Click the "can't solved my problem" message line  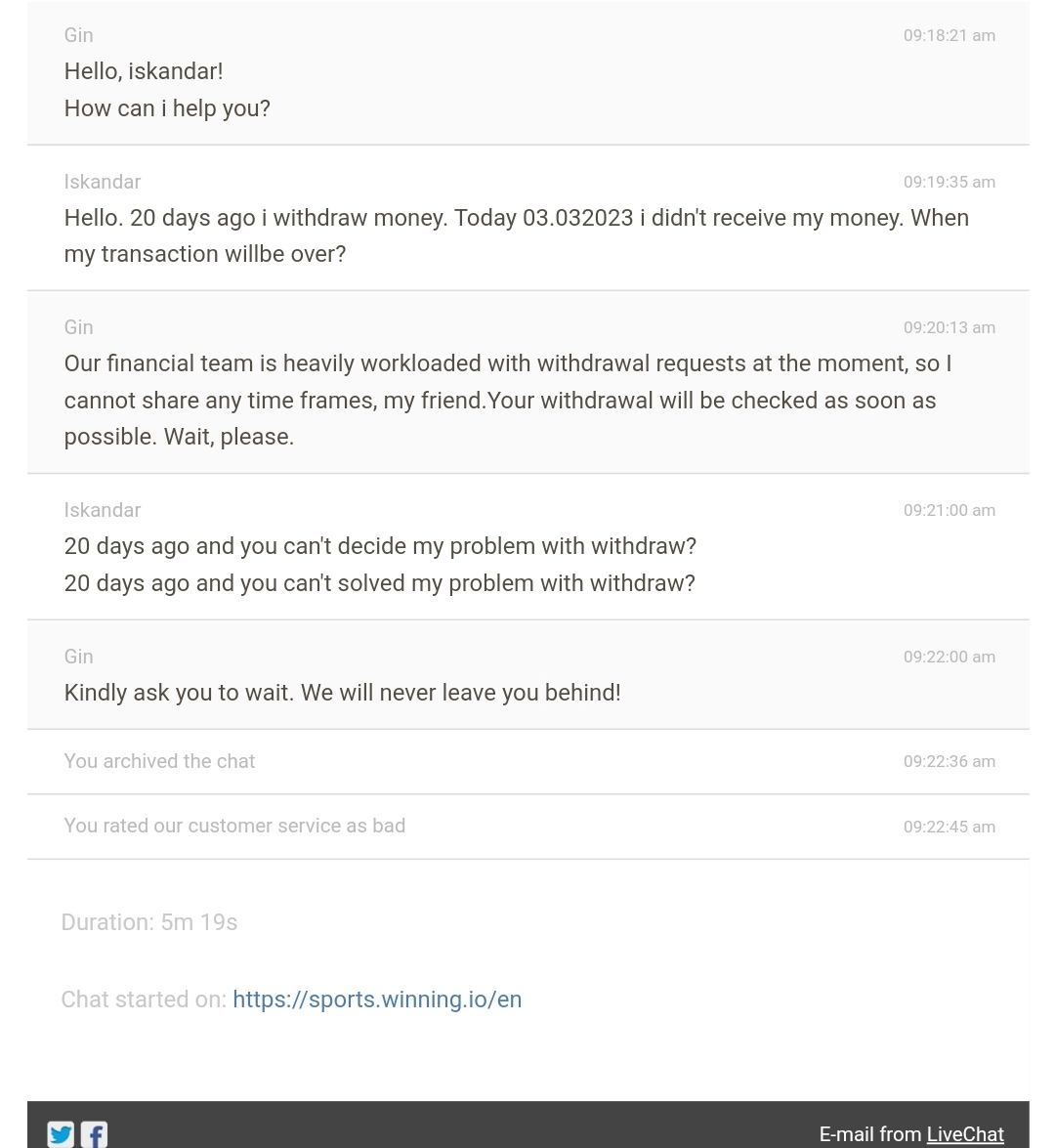point(379,582)
